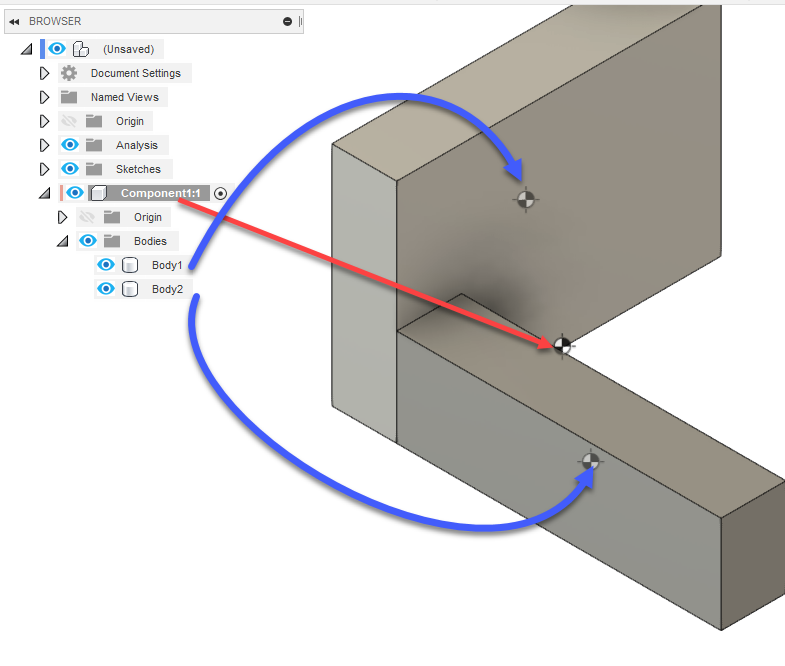Click the Body1 cylinder body icon
This screenshot has width=785, height=666.
(x=130, y=265)
